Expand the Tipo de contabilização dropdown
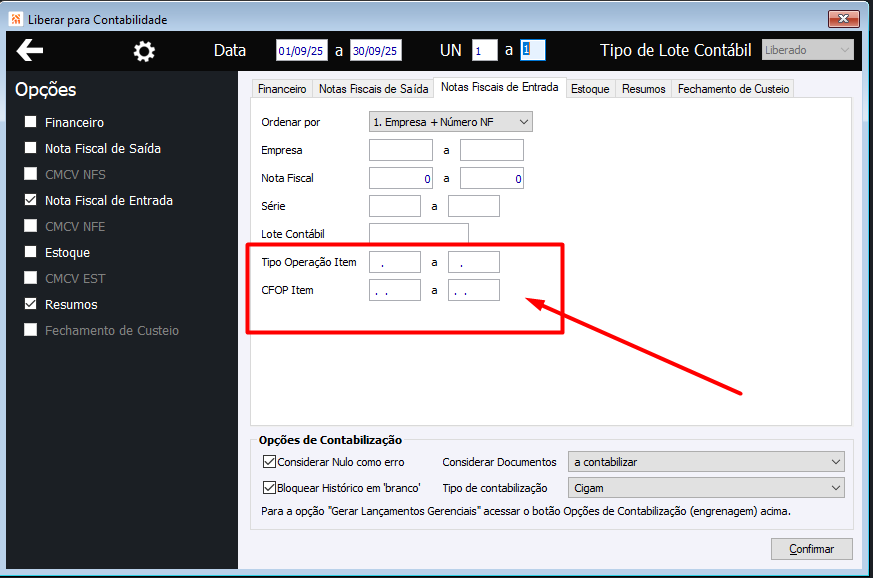Image resolution: width=873 pixels, height=578 pixels. click(706, 488)
